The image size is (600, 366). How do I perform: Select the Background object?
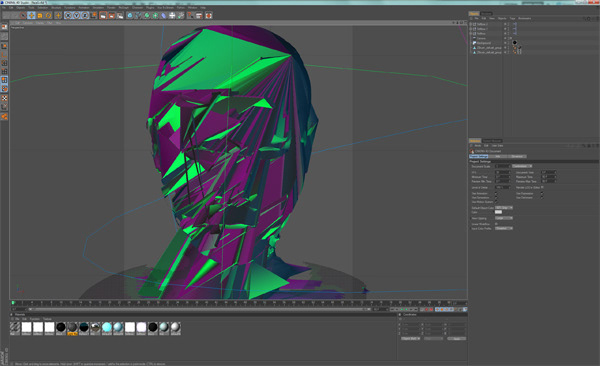pos(483,43)
